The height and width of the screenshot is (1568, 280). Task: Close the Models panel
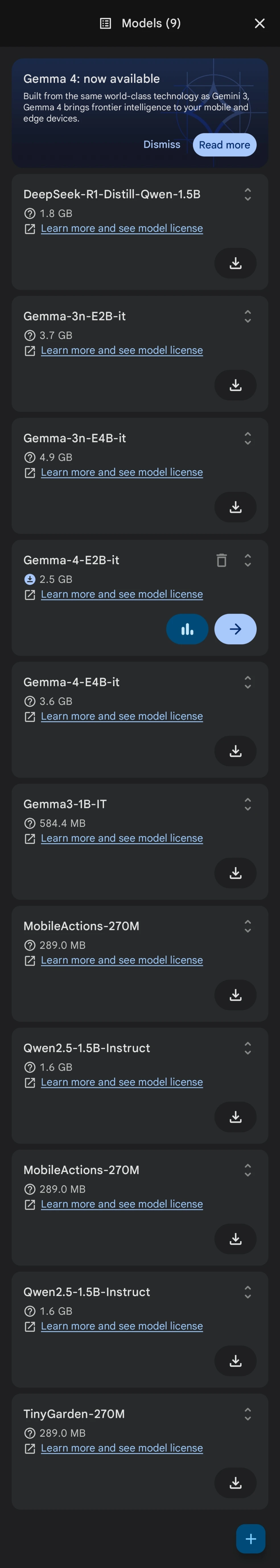pyautogui.click(x=259, y=23)
